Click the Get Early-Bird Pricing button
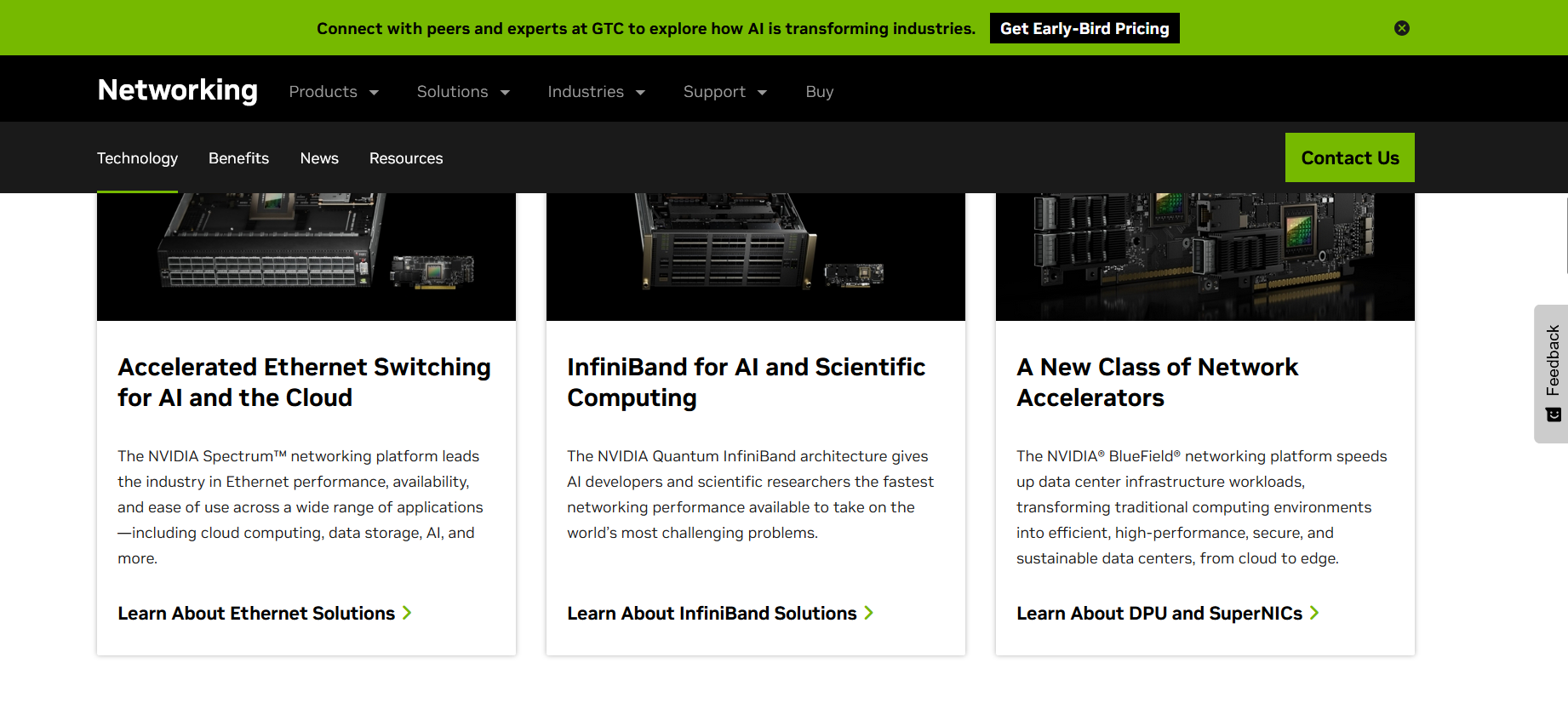The image size is (1568, 726). pos(1084,28)
